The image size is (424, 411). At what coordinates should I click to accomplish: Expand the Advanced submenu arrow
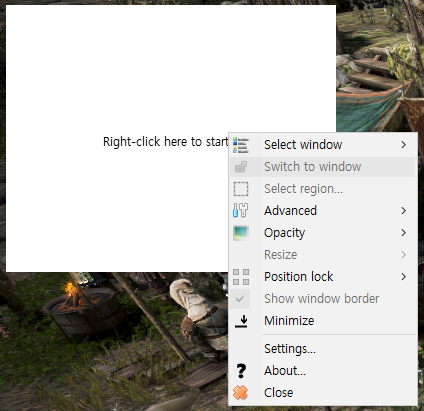pos(404,211)
